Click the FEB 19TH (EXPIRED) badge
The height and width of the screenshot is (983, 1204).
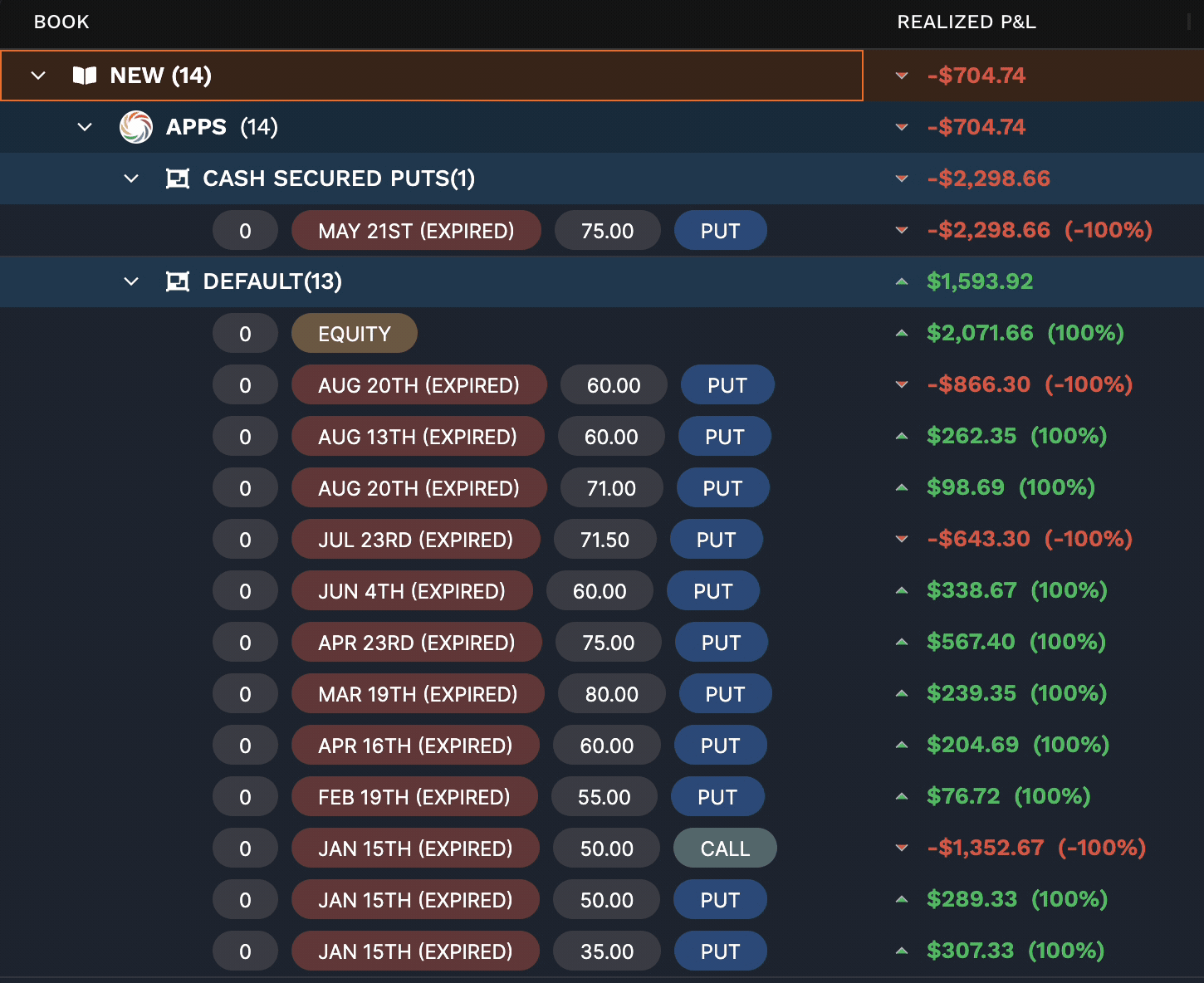(414, 797)
